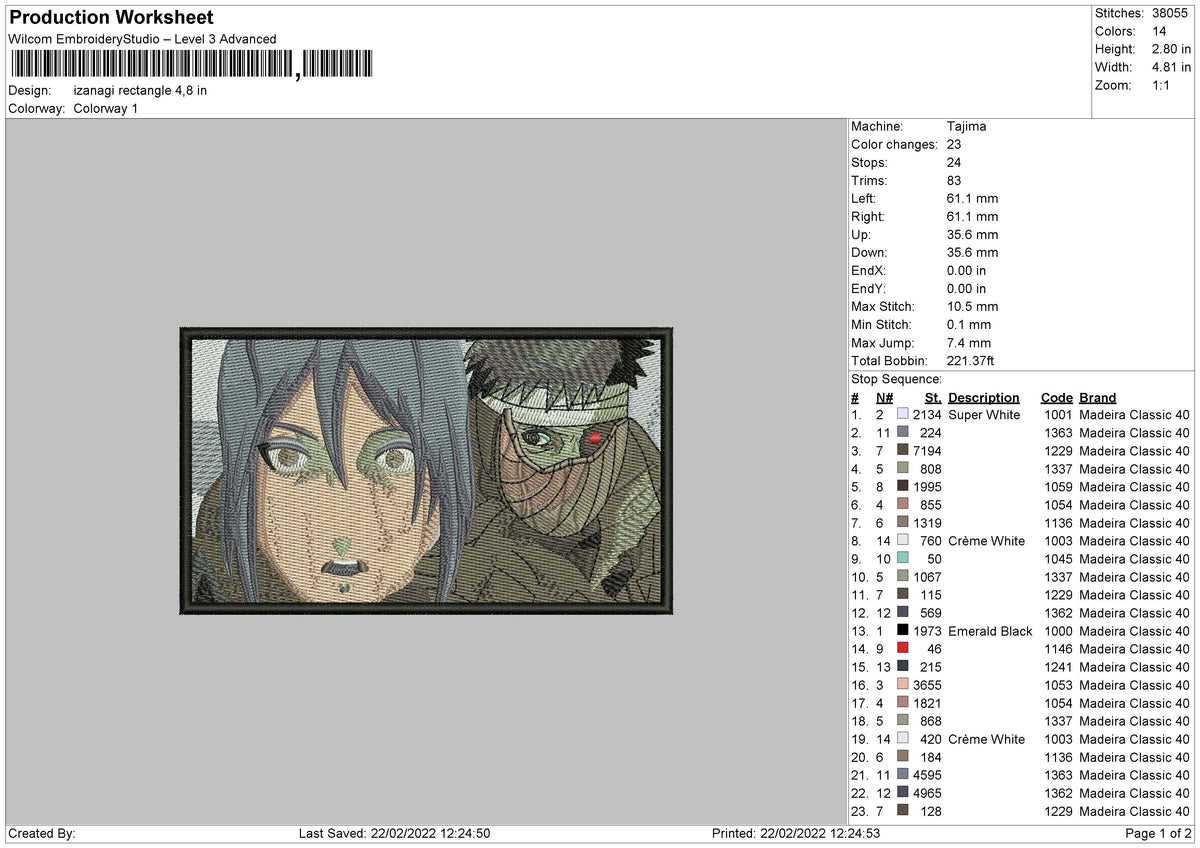This screenshot has height=848, width=1200.
Task: Click the Emerald Black swatch in stop 13
Action: point(903,631)
